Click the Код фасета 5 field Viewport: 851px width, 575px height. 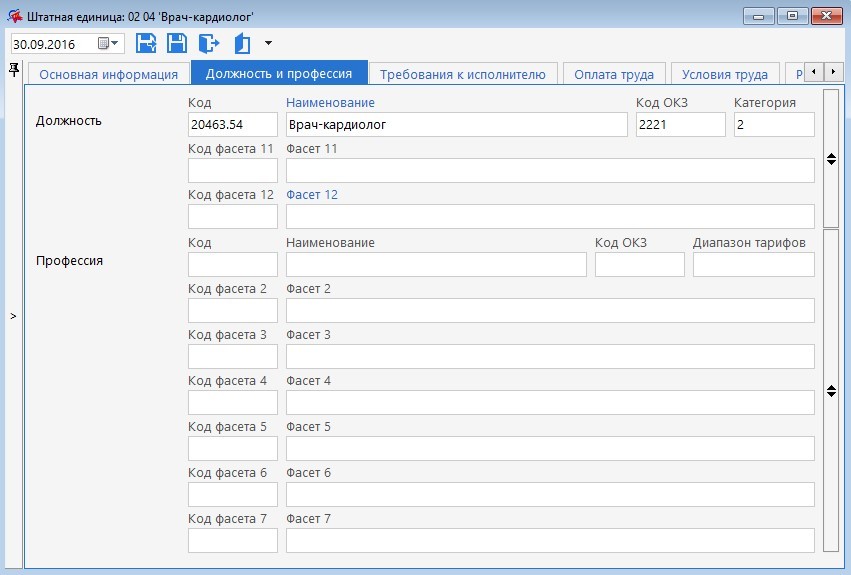pyautogui.click(x=233, y=448)
